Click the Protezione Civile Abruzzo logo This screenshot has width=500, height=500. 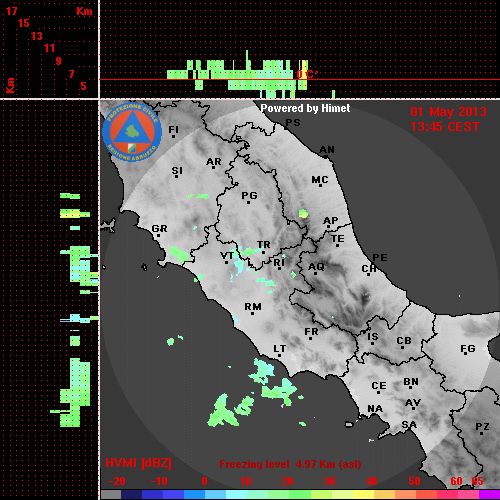click(x=132, y=133)
